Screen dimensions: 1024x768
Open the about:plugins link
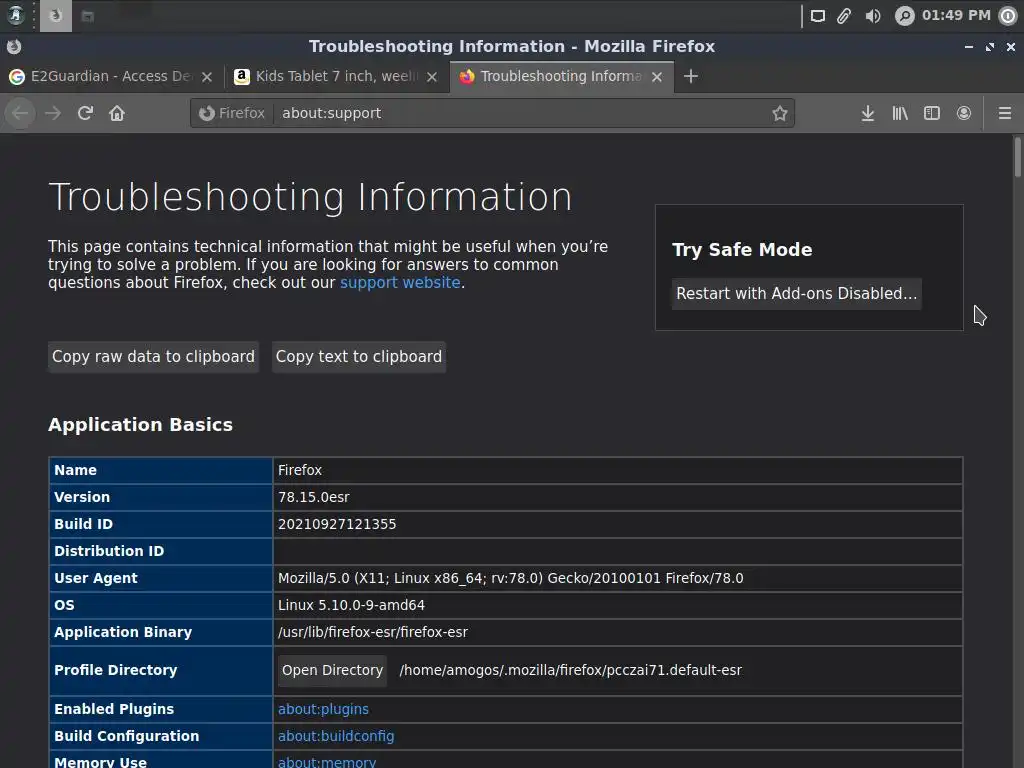tap(323, 709)
